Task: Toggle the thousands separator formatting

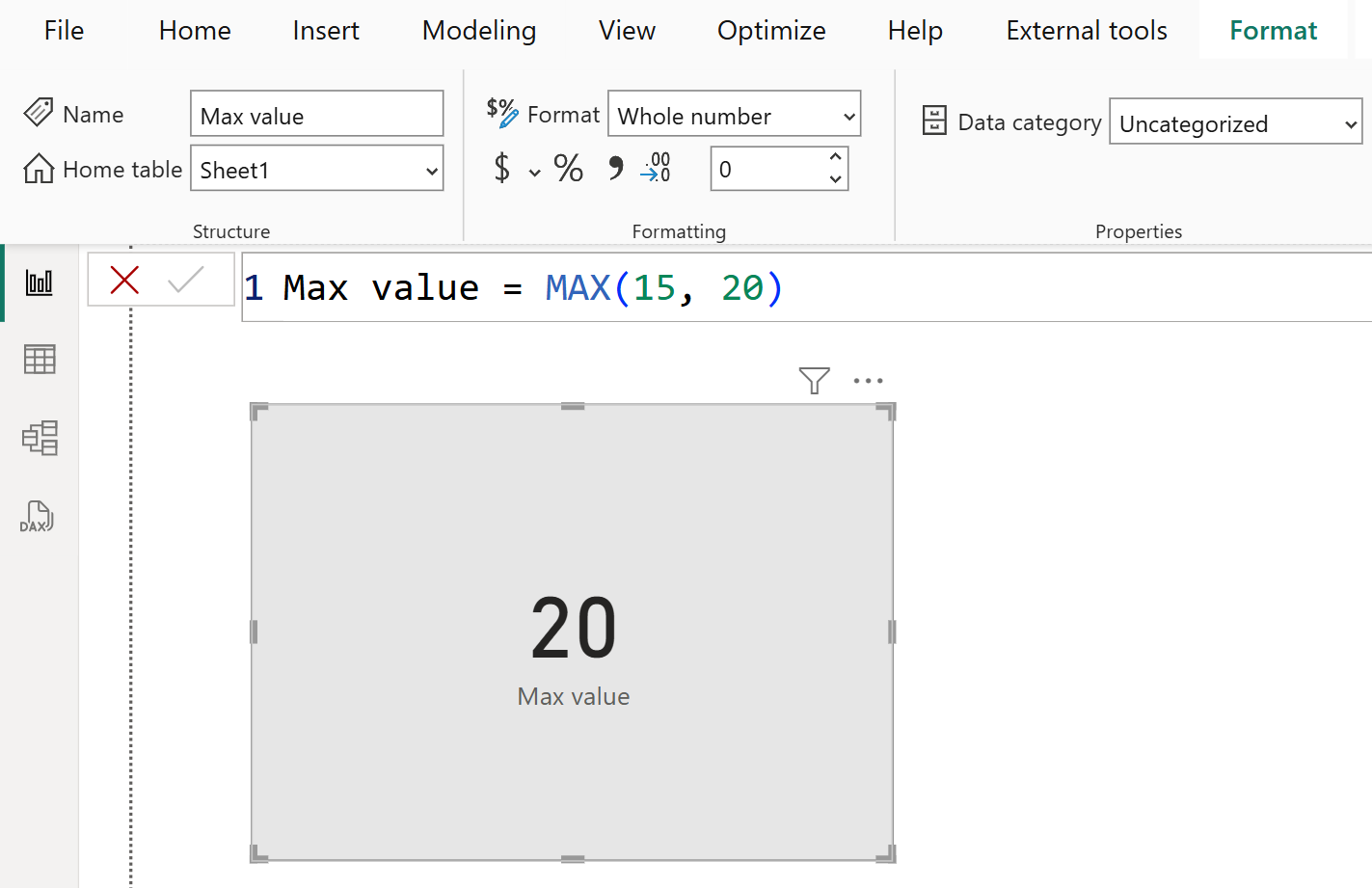Action: coord(614,168)
